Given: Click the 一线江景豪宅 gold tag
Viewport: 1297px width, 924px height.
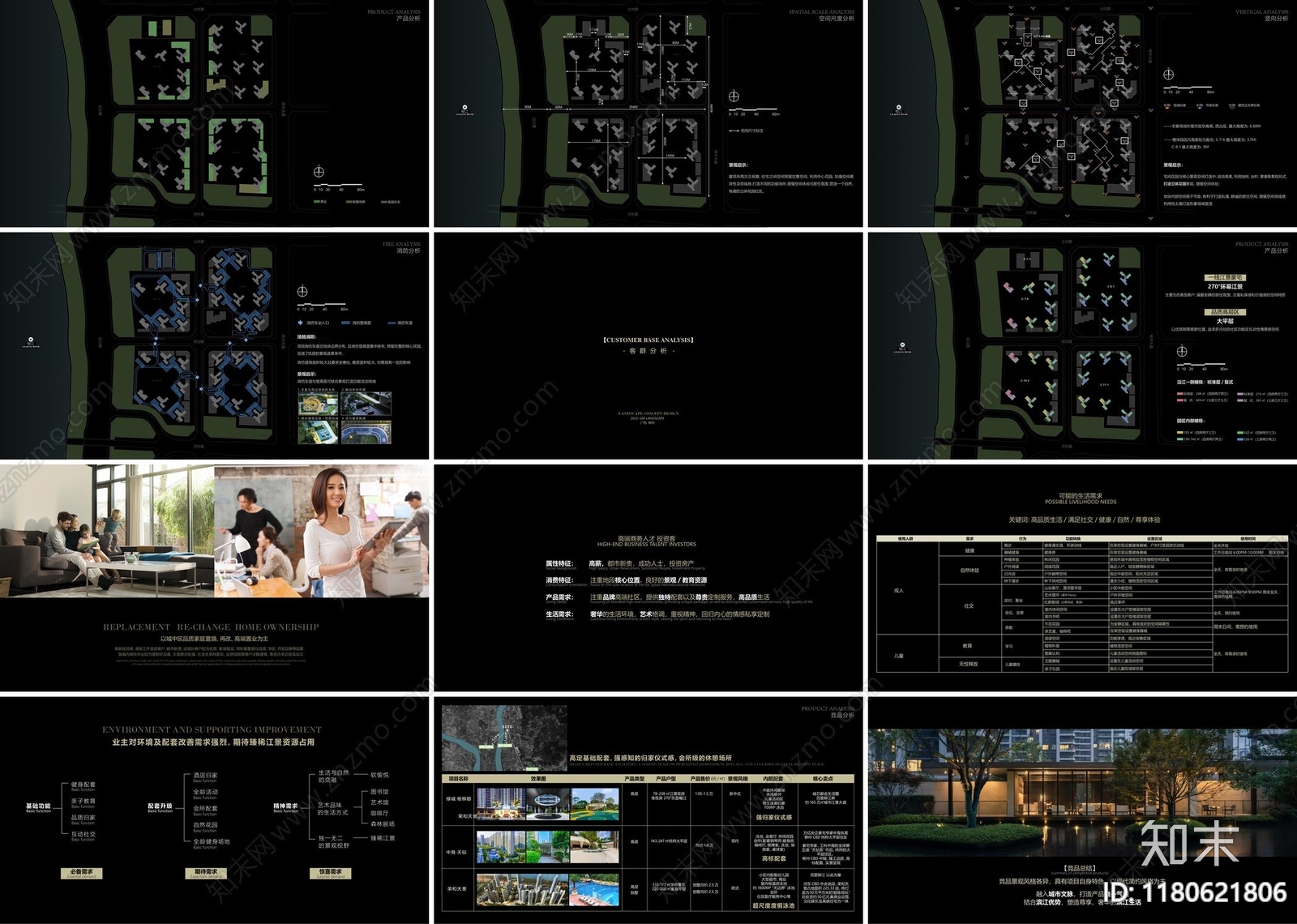Looking at the screenshot, I should pyautogui.click(x=1225, y=277).
